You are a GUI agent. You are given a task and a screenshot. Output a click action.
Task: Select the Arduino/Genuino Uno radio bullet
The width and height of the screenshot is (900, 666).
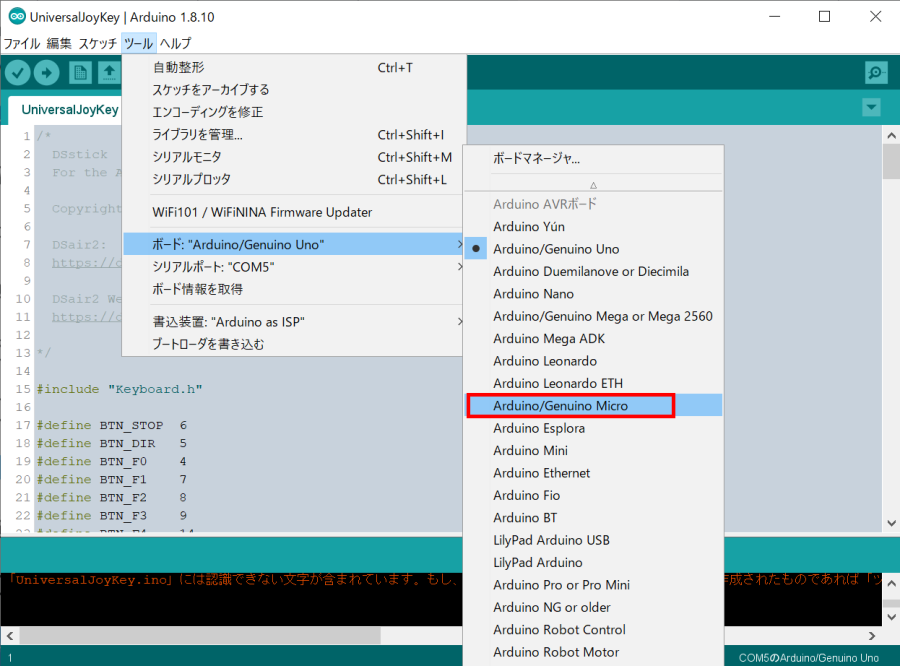(x=476, y=249)
